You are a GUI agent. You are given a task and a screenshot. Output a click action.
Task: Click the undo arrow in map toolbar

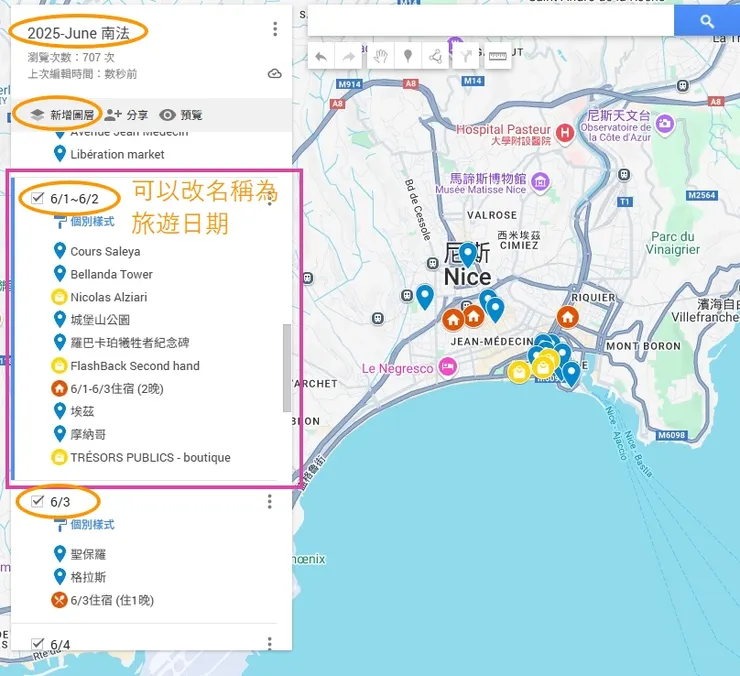[321, 57]
